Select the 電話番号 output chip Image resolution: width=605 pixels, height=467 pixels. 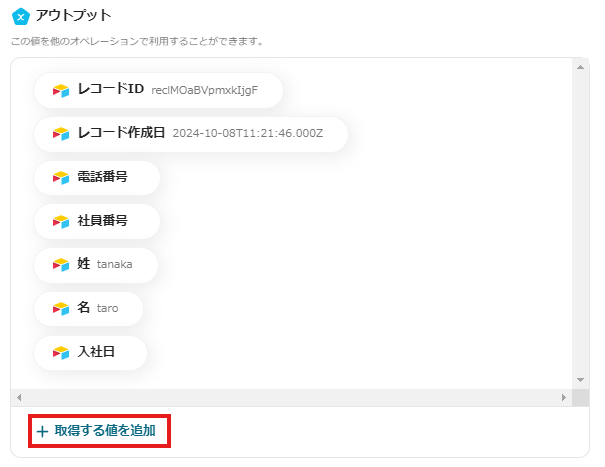pyautogui.click(x=97, y=177)
